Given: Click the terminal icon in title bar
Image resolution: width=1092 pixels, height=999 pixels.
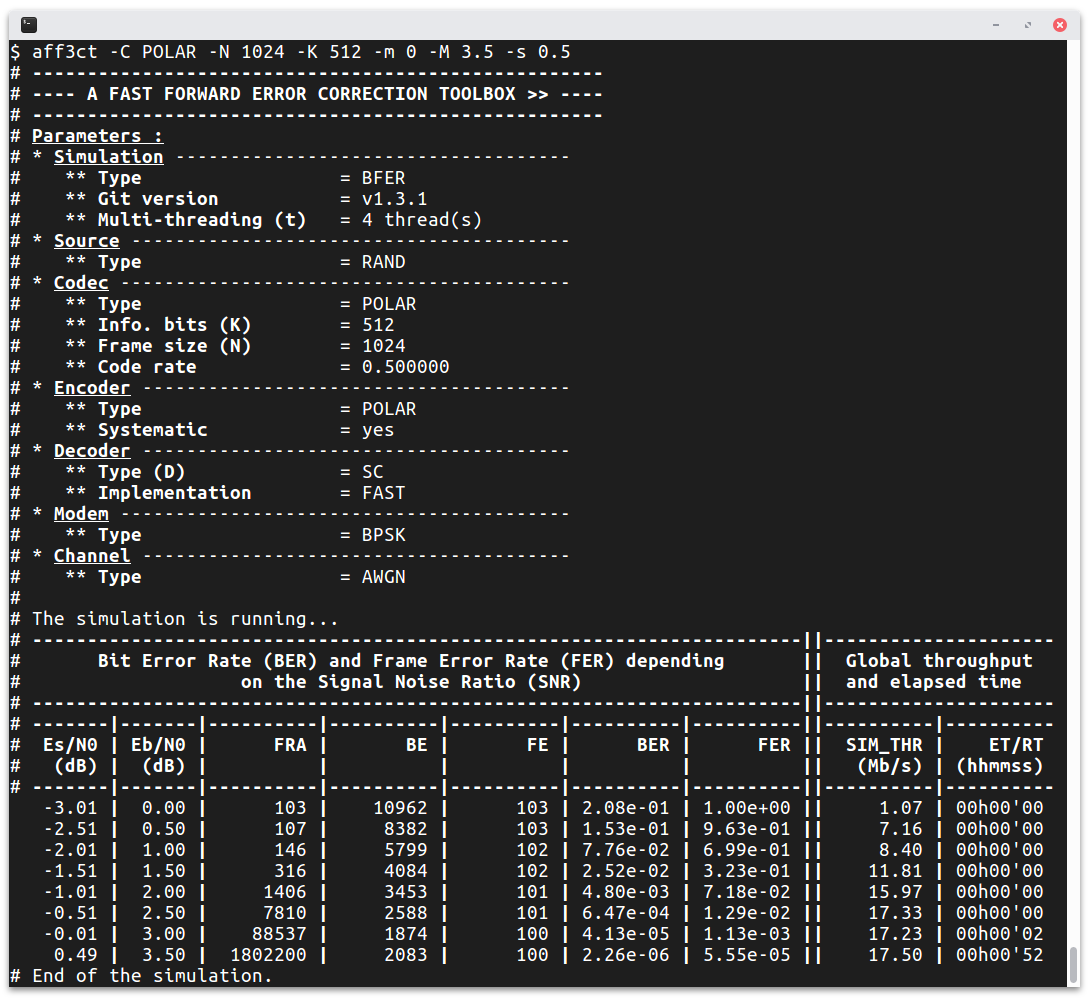Looking at the screenshot, I should (x=29, y=25).
